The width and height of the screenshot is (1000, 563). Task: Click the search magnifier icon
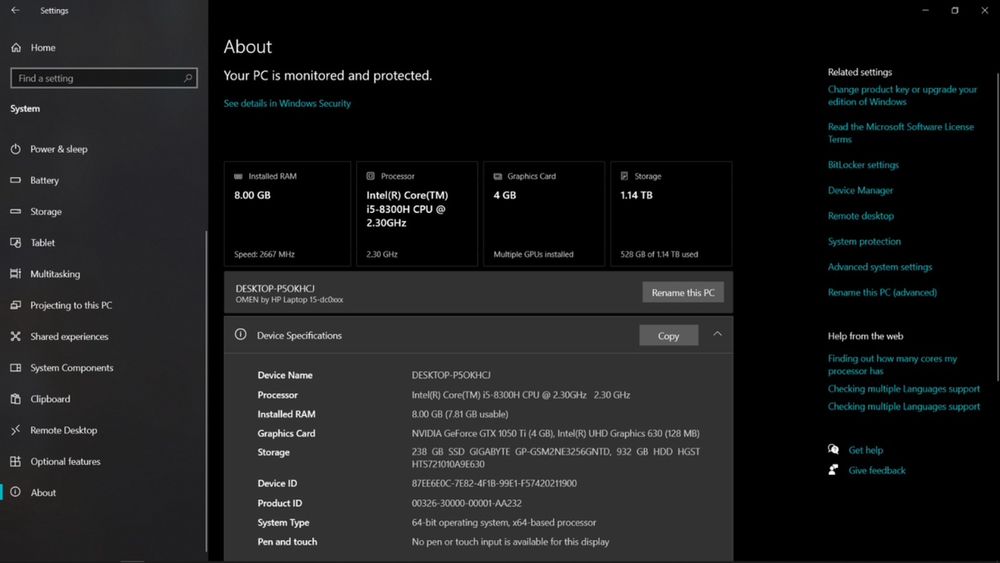(188, 78)
